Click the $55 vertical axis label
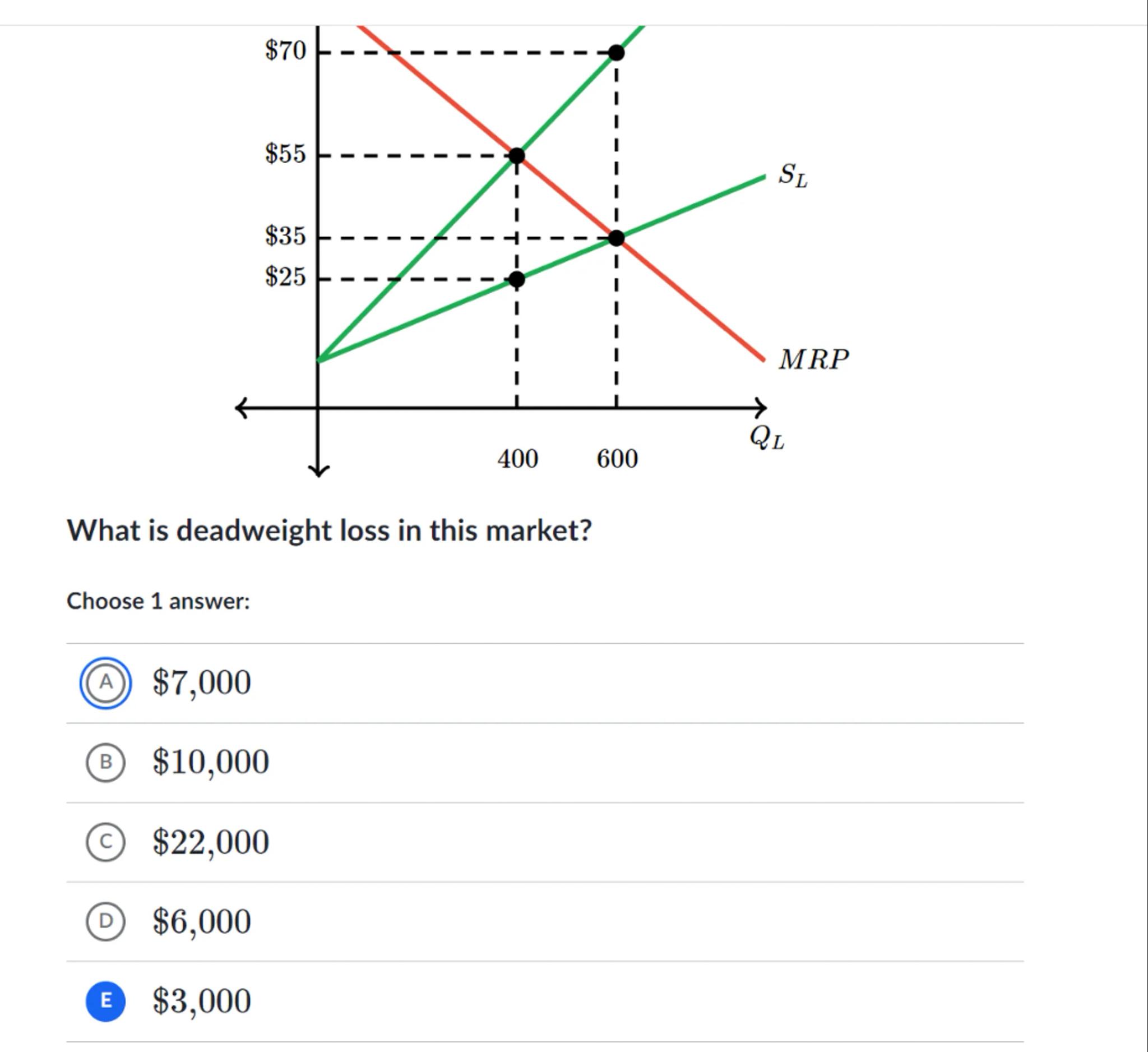 click(285, 154)
